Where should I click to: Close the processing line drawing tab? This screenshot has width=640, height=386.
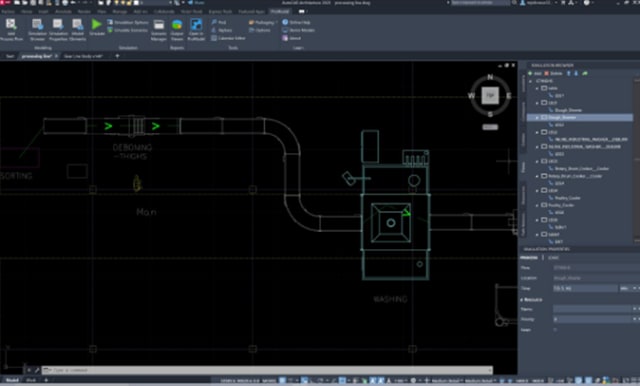pyautogui.click(x=56, y=56)
